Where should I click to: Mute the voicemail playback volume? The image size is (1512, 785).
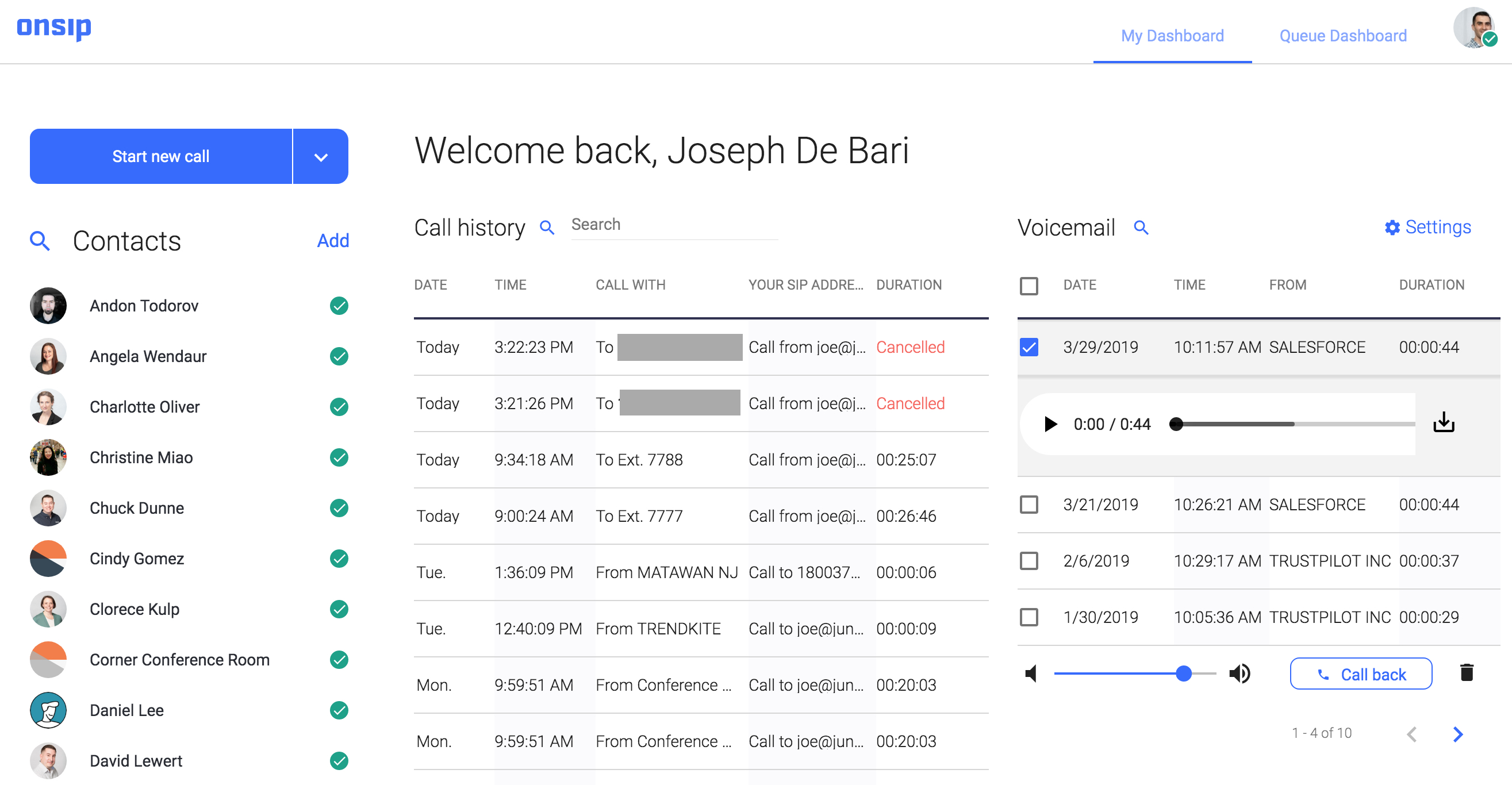1031,674
